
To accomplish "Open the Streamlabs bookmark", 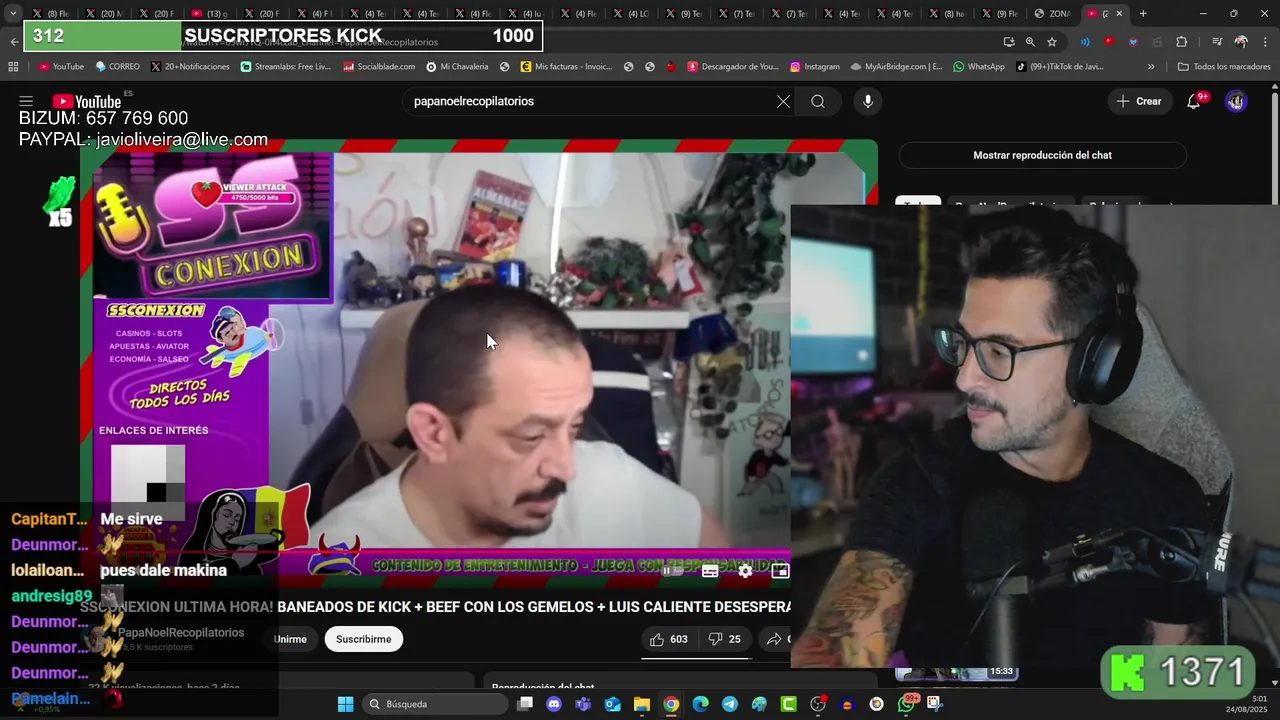I will (x=286, y=67).
